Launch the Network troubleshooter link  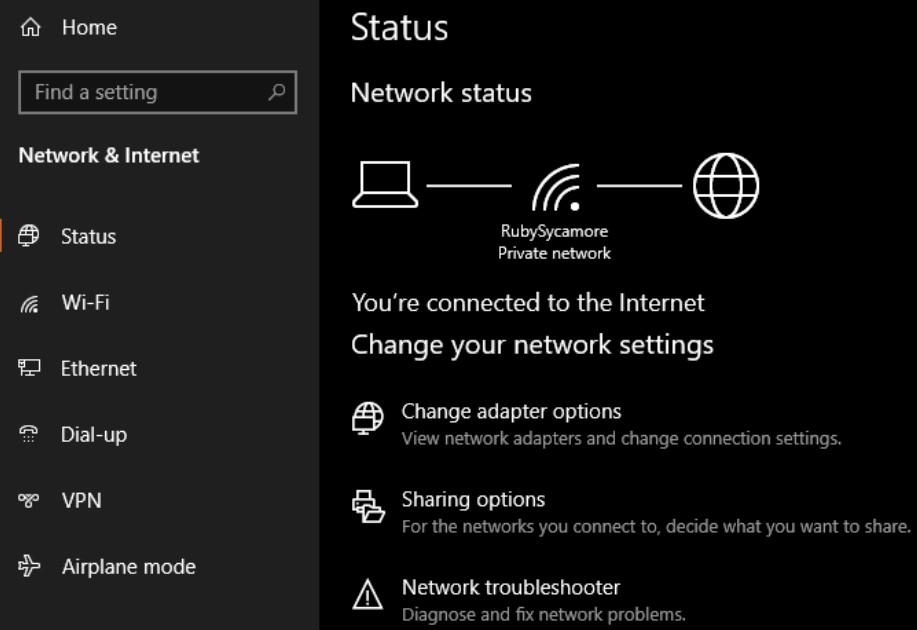tap(511, 588)
